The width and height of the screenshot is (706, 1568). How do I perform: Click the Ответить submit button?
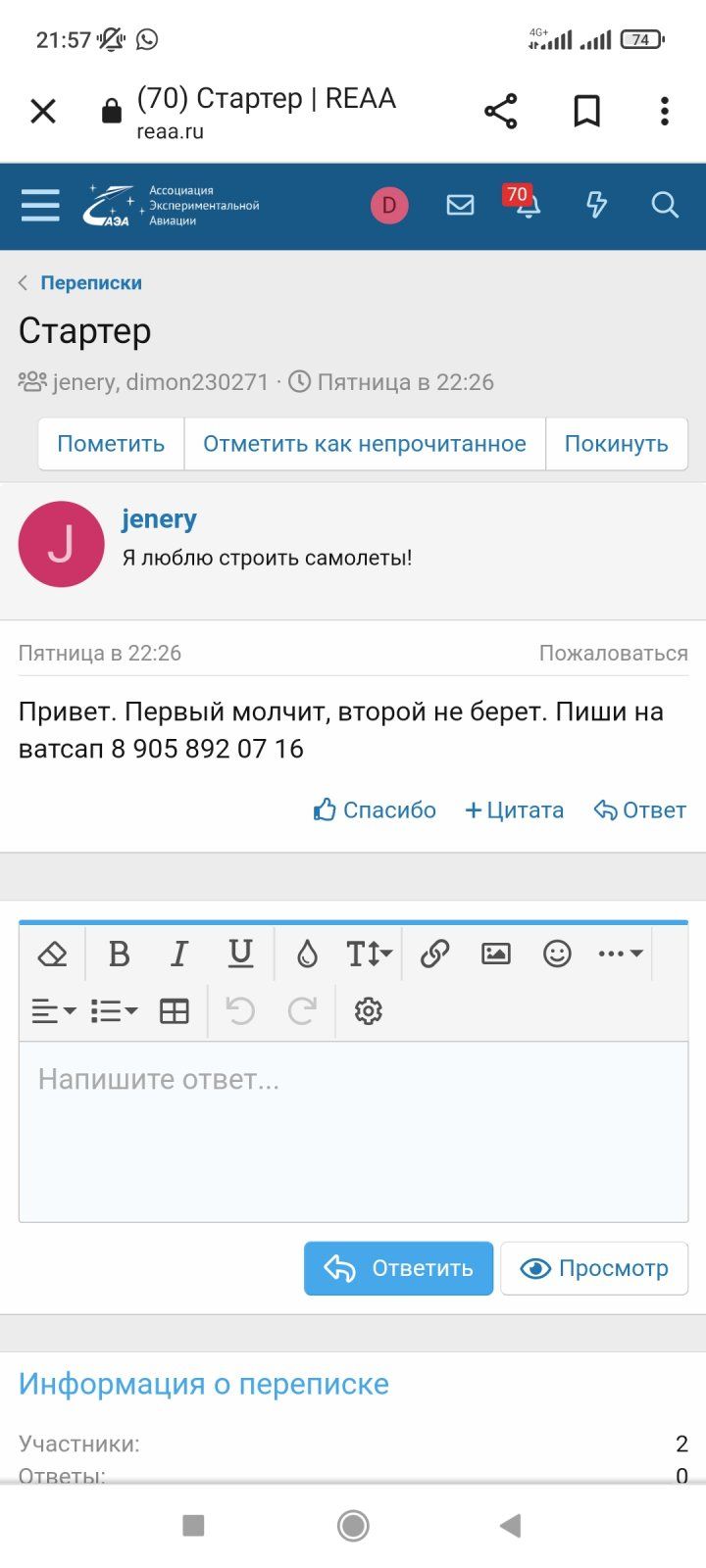click(x=398, y=1268)
